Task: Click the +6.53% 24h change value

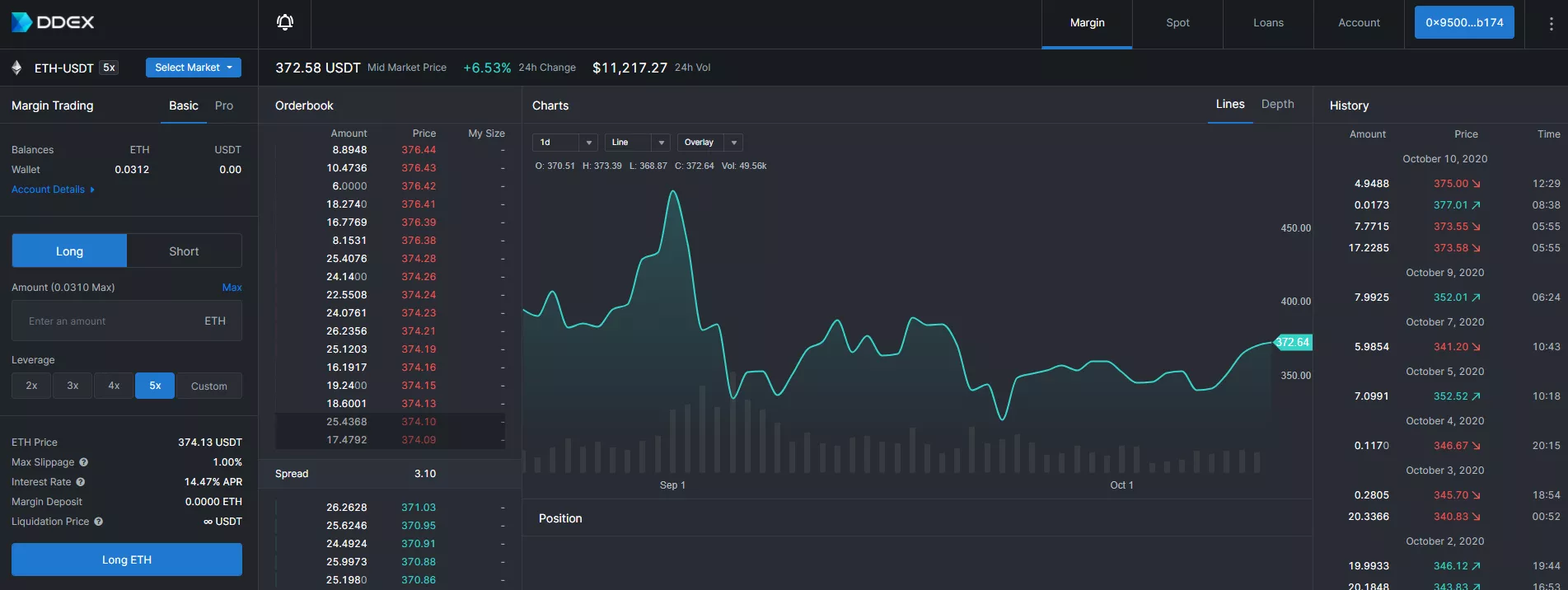Action: [x=487, y=68]
